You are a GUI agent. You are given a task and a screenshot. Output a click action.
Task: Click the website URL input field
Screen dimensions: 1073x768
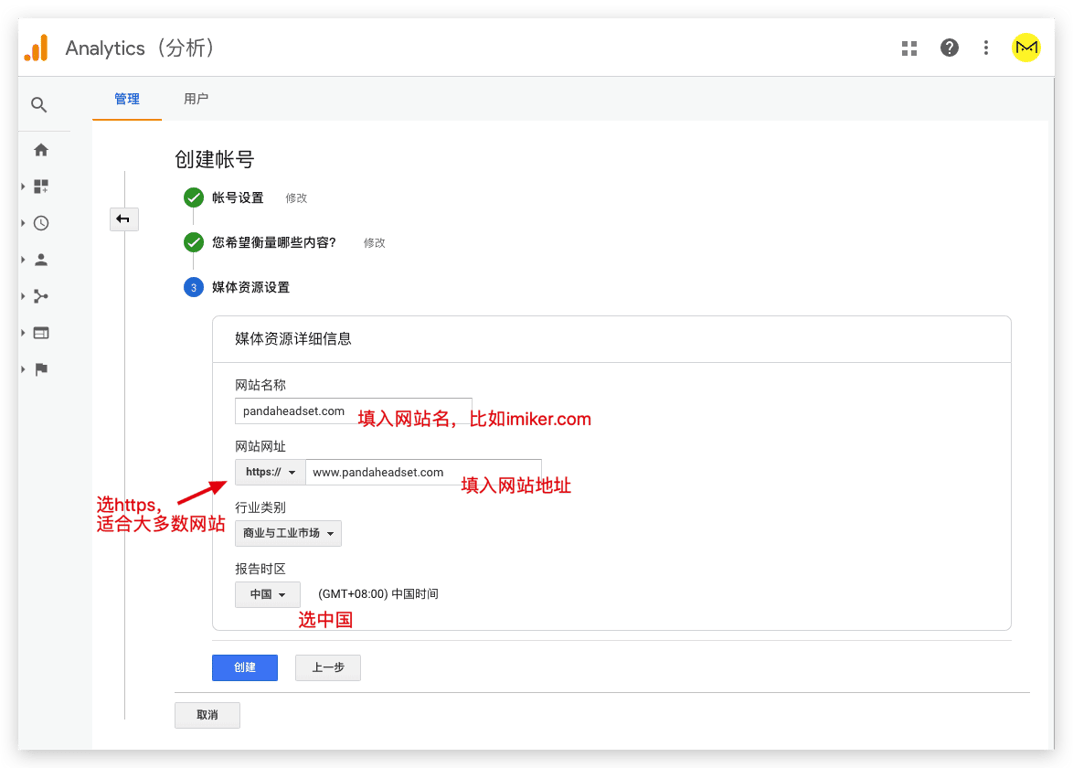click(x=422, y=473)
